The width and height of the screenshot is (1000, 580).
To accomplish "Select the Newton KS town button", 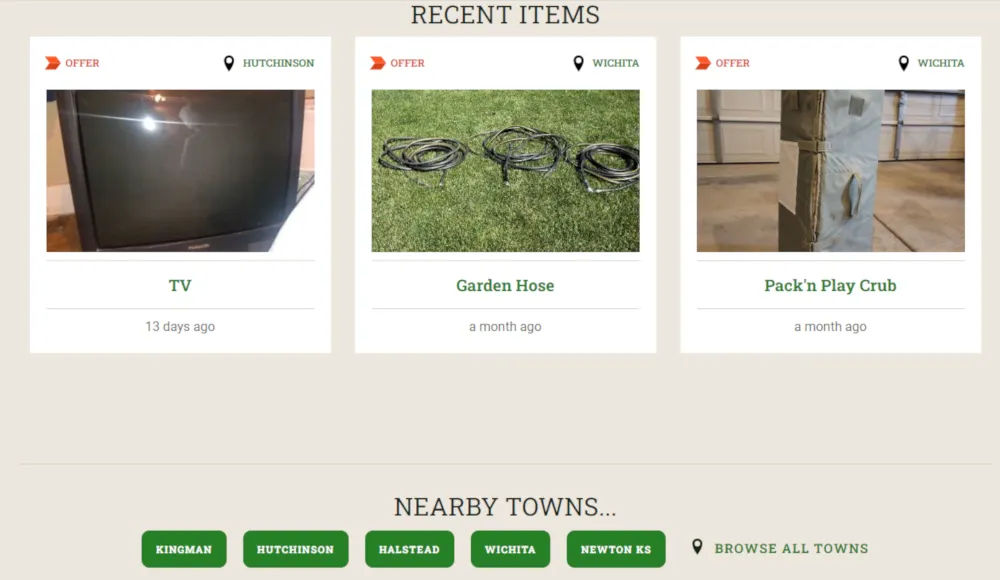I will click(616, 549).
